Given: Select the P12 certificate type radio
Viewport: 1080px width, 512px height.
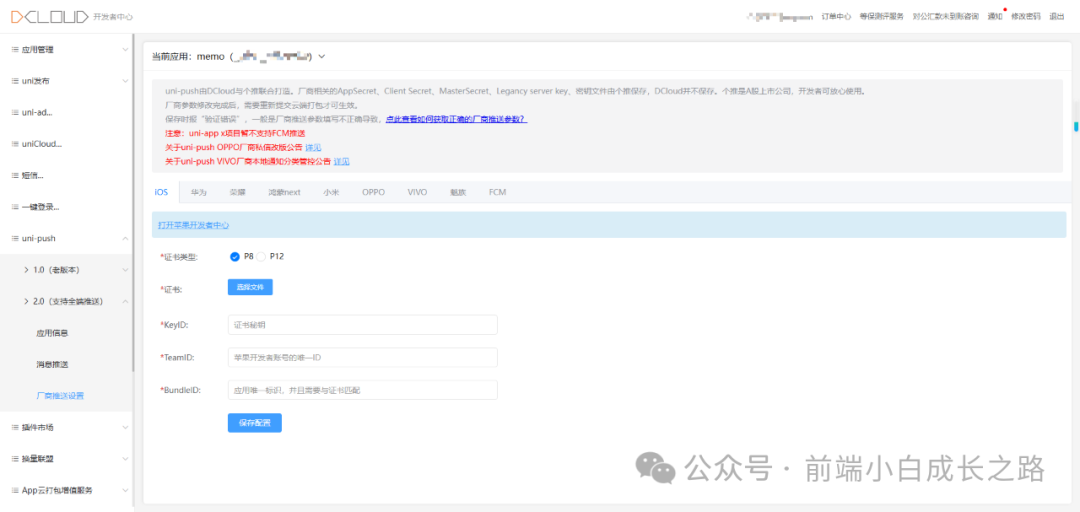Looking at the screenshot, I should (x=261, y=256).
